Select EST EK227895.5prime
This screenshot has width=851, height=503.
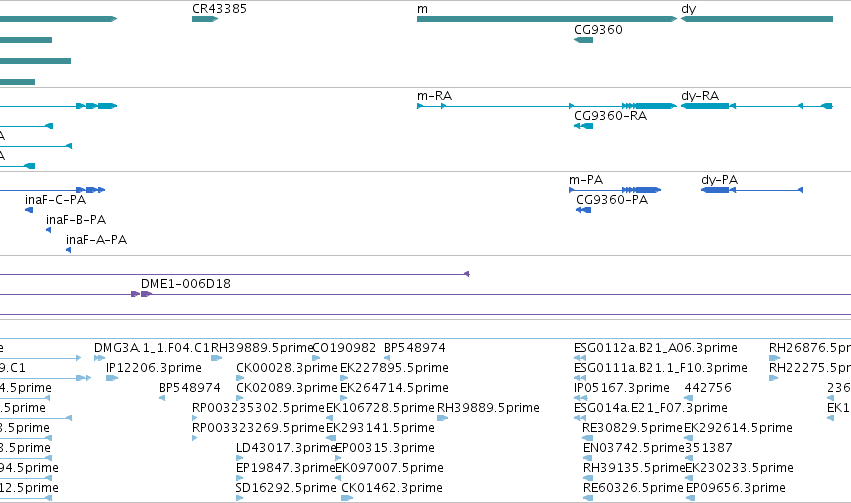pyautogui.click(x=394, y=368)
